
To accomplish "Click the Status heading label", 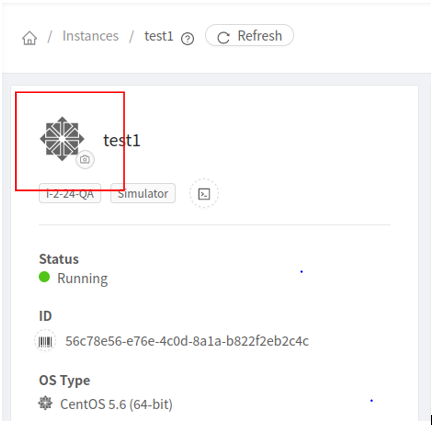I will [59, 259].
